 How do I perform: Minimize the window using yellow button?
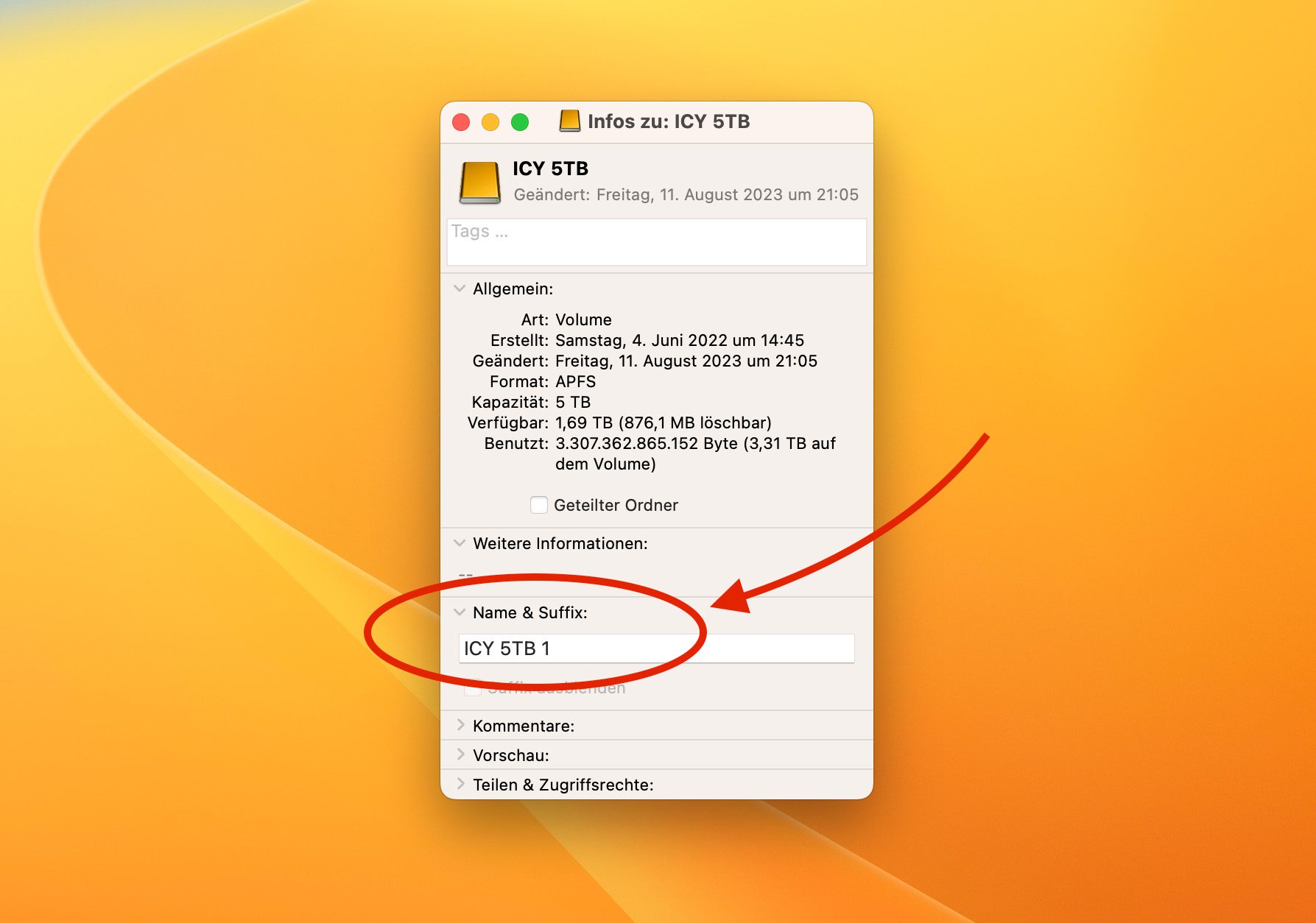click(x=490, y=122)
